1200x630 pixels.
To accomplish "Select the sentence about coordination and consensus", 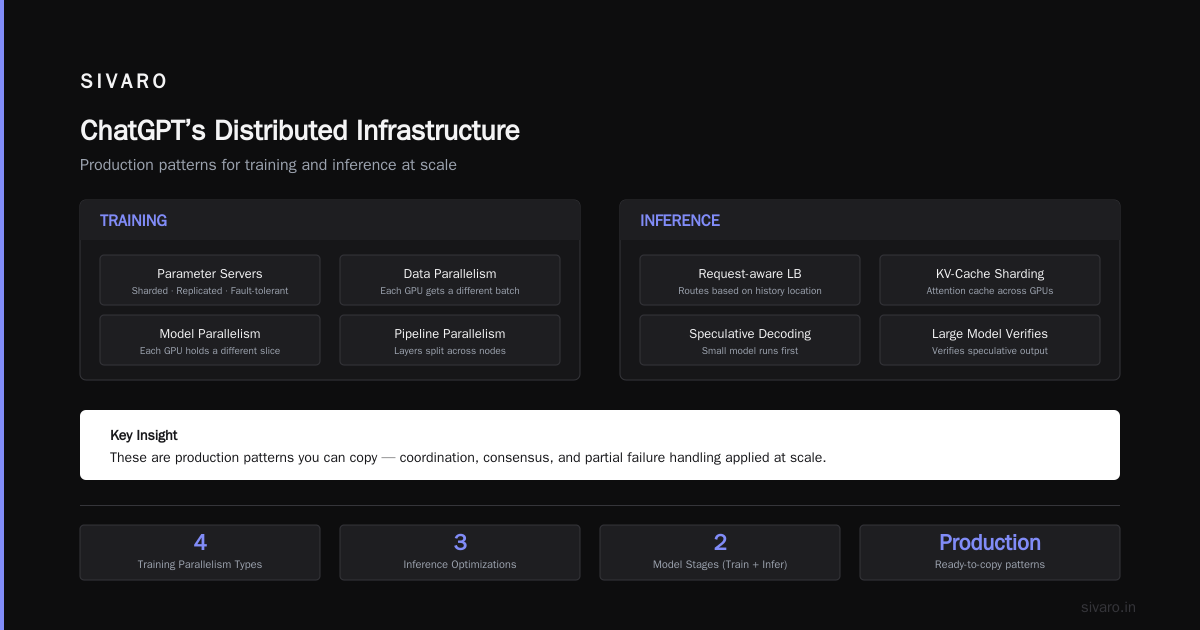I will tap(468, 458).
